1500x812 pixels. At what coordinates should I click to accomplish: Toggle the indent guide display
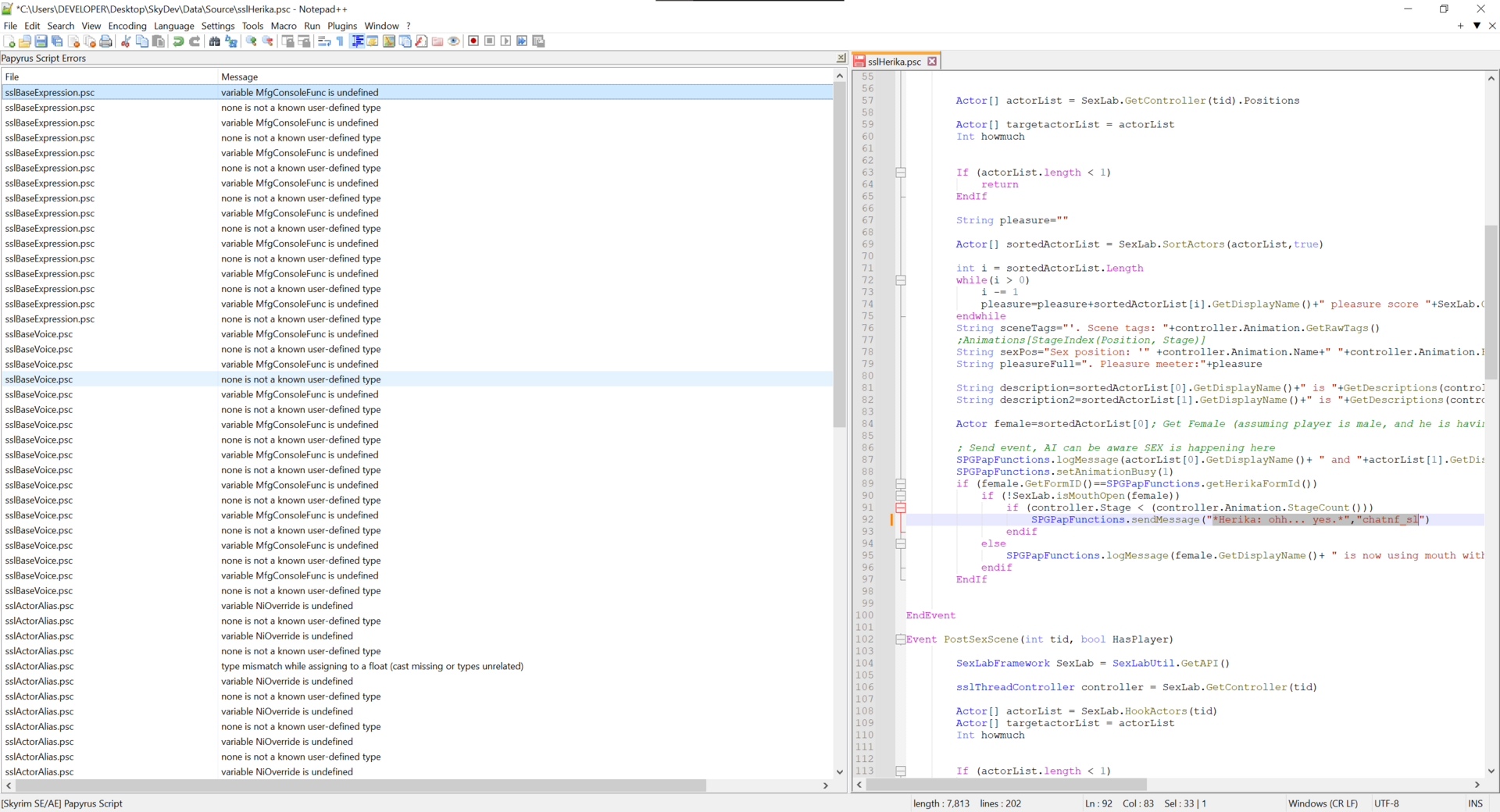tap(358, 41)
